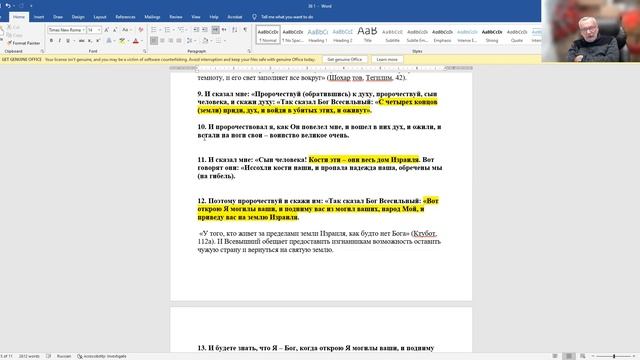Open the Draw tab

point(58,17)
